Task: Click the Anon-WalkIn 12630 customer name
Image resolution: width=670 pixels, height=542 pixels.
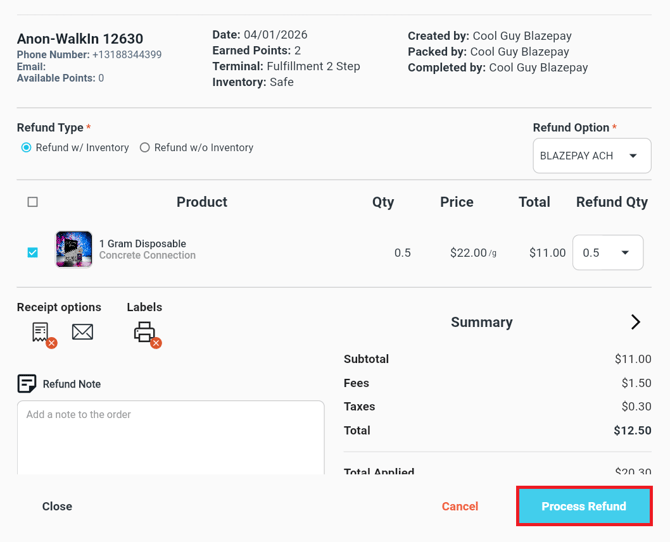Action: tap(80, 39)
